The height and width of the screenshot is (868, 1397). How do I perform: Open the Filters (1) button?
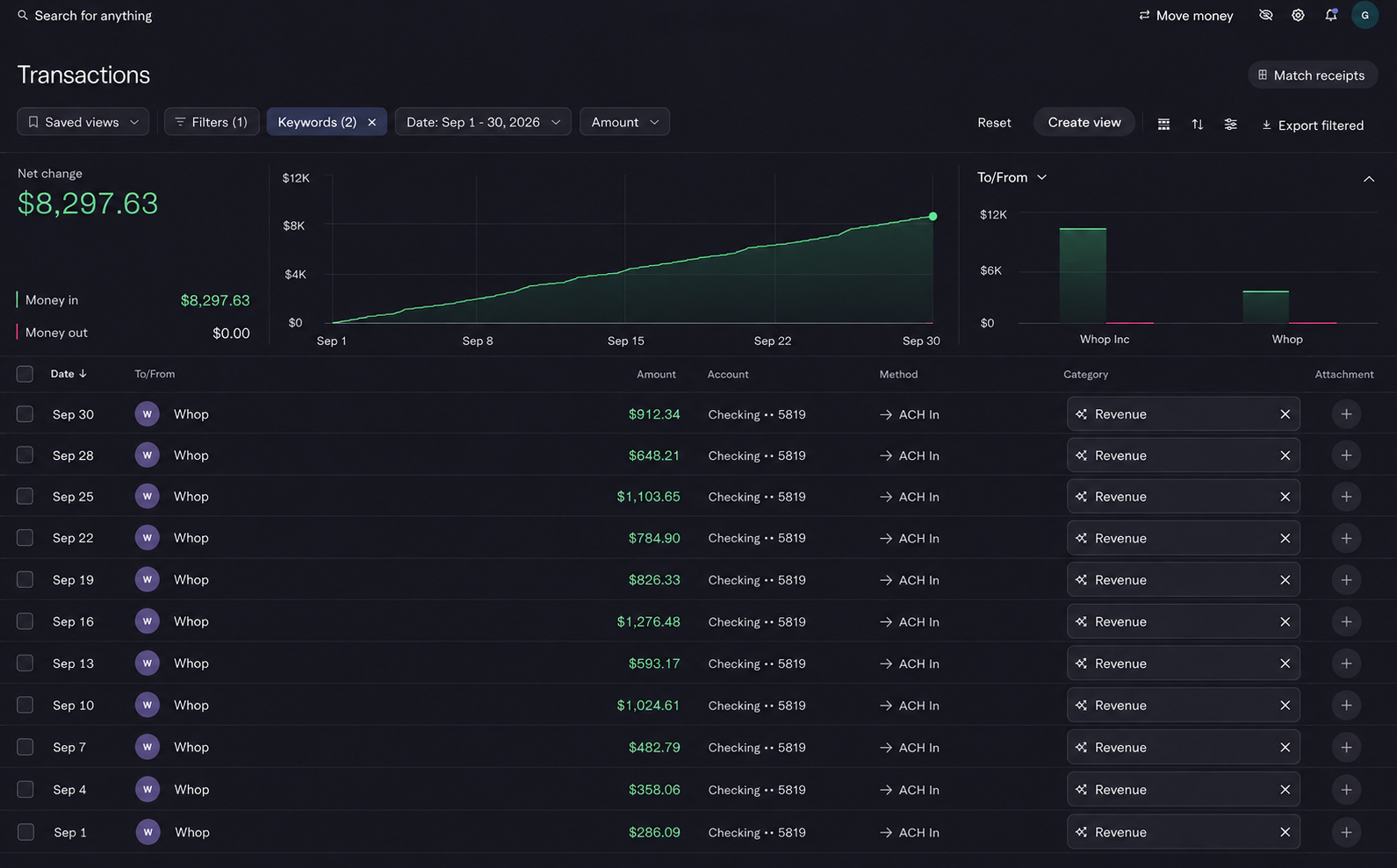click(212, 122)
